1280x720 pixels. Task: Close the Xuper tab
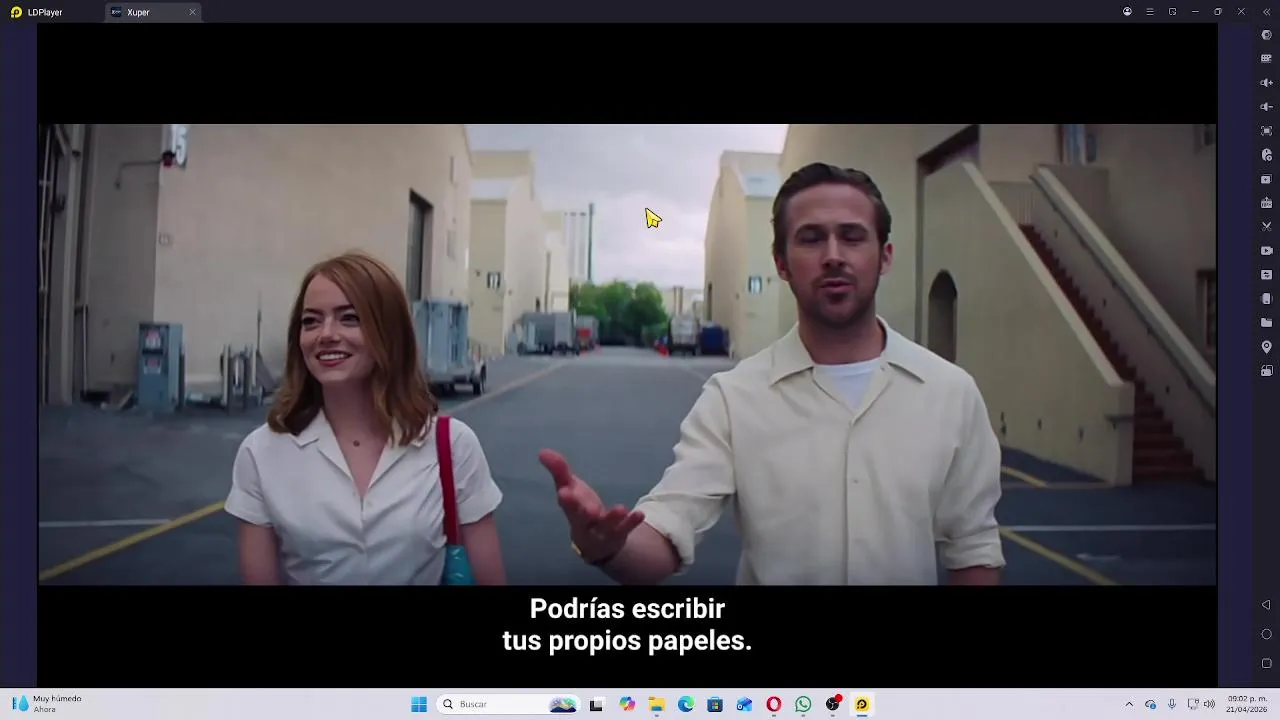(x=192, y=12)
